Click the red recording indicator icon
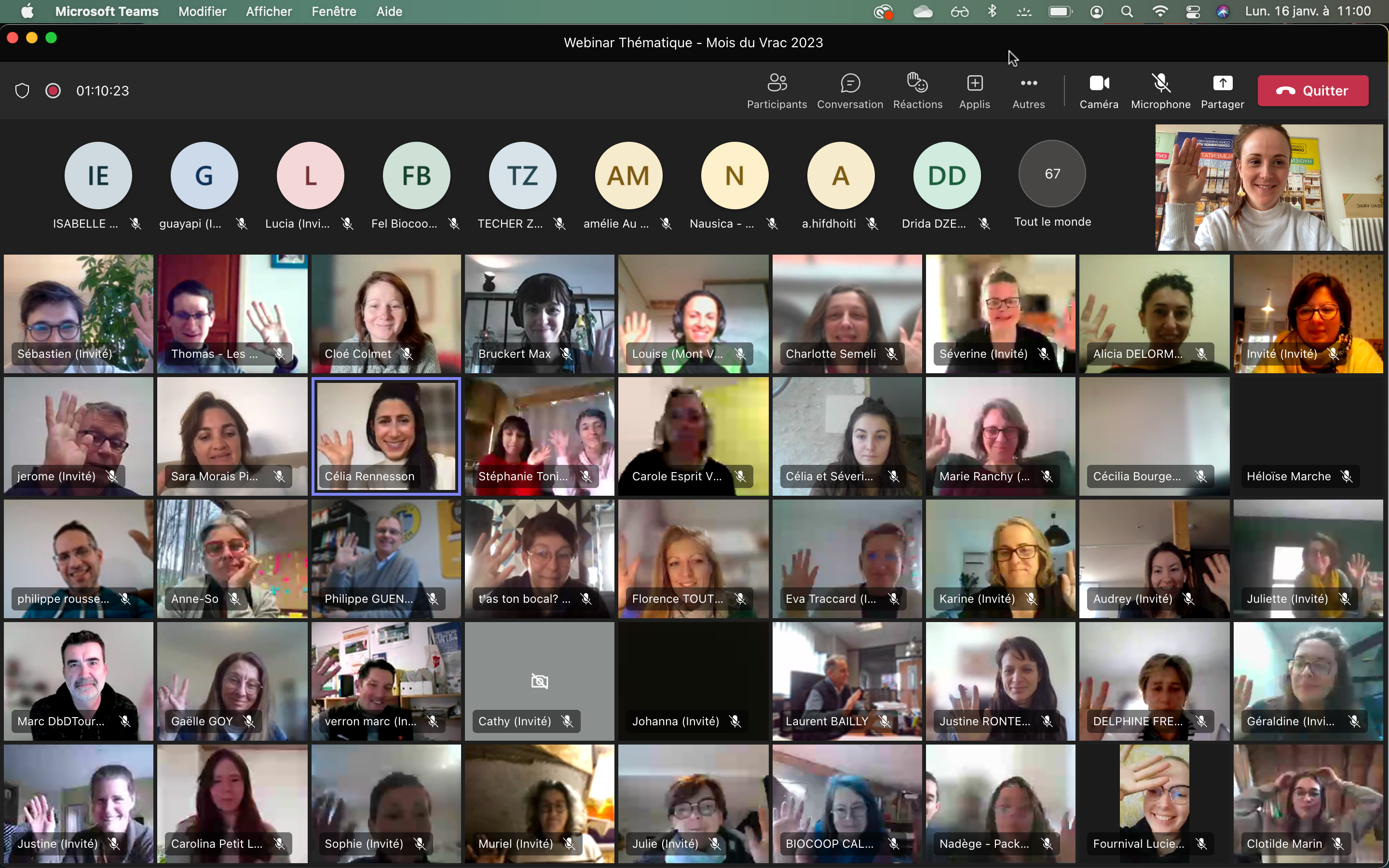The height and width of the screenshot is (868, 1389). (x=53, y=91)
